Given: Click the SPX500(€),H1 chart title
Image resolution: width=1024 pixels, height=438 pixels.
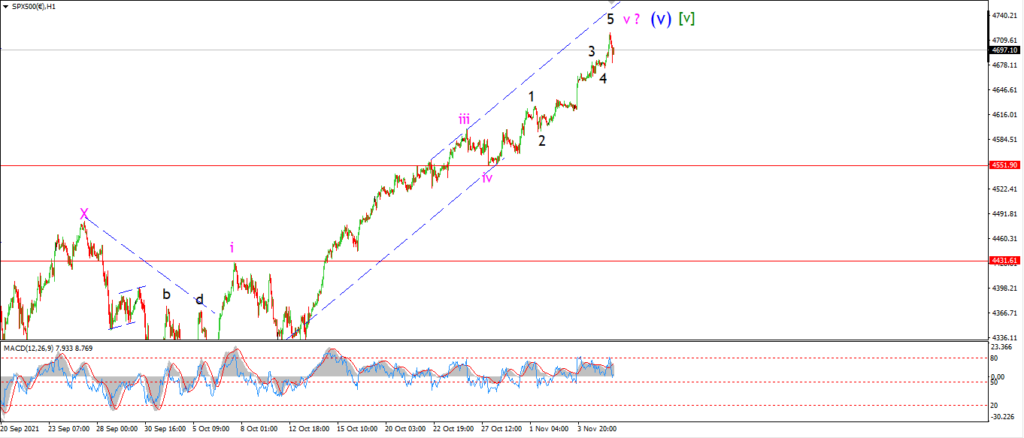Looking at the screenshot, I should pos(33,6).
